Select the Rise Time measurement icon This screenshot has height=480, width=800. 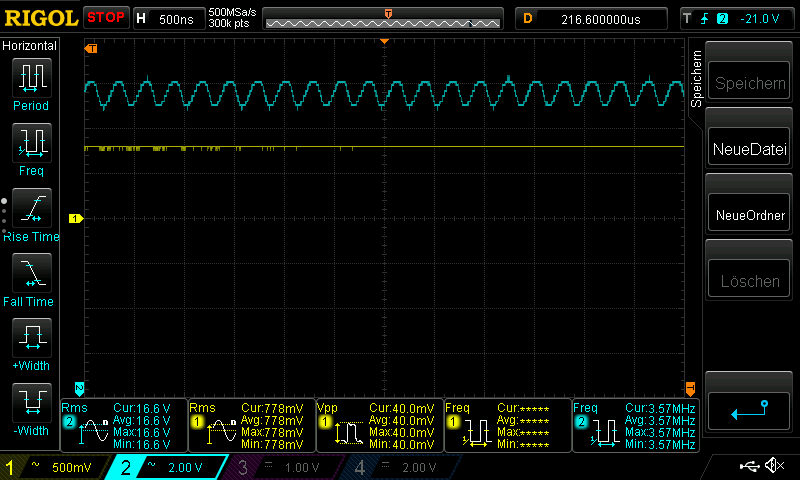pos(32,208)
